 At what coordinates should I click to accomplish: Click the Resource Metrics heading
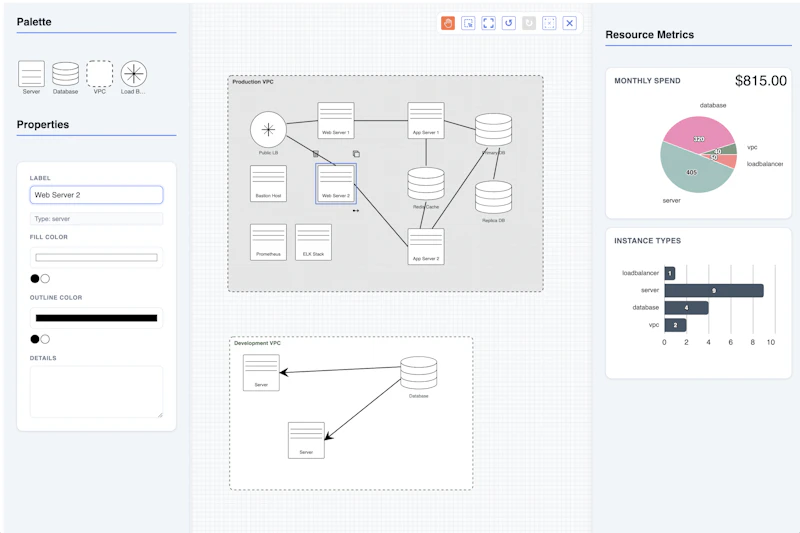(x=649, y=35)
